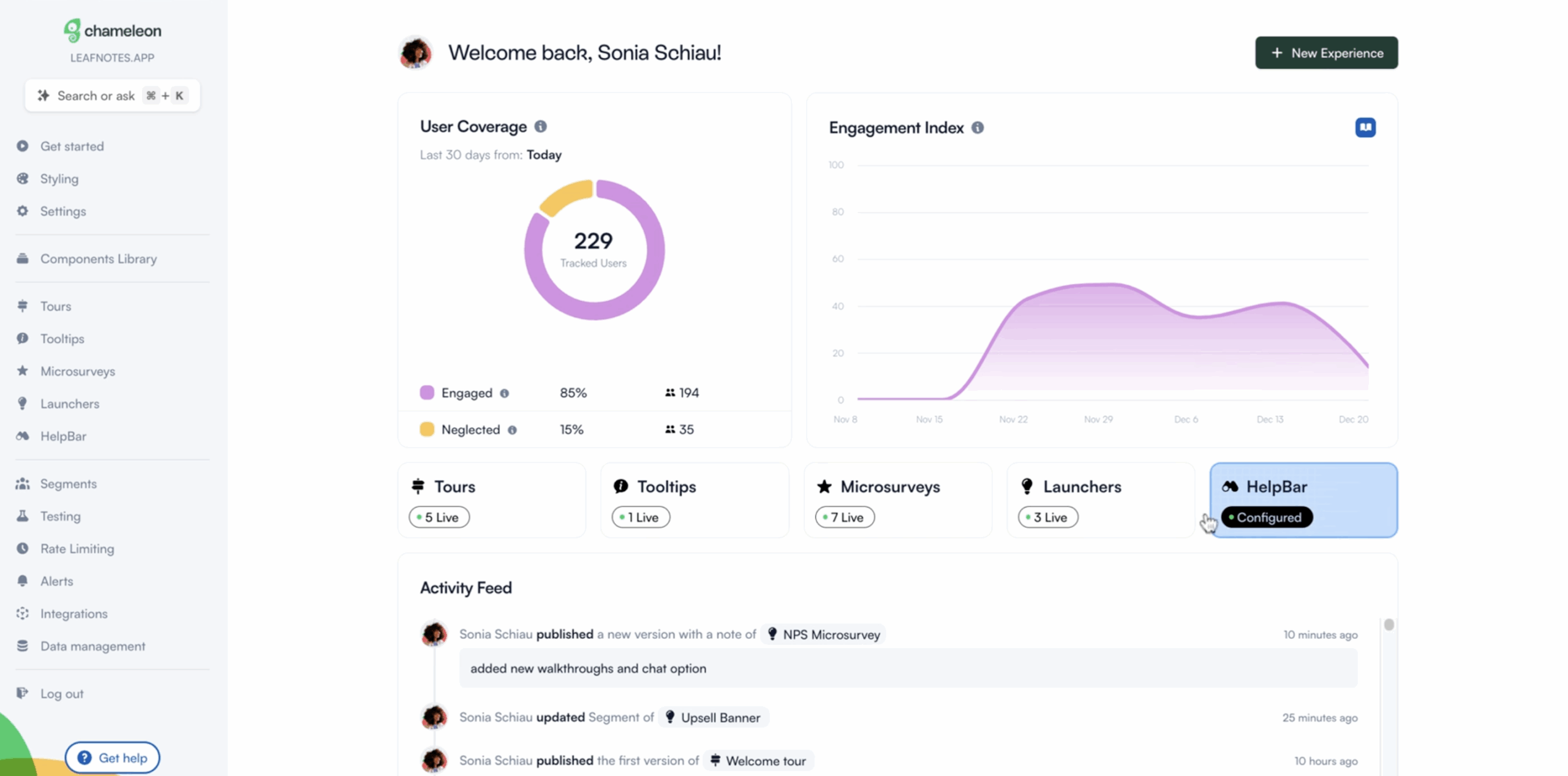Click the Testing flask icon
This screenshot has height=776, width=1568.
(x=23, y=516)
